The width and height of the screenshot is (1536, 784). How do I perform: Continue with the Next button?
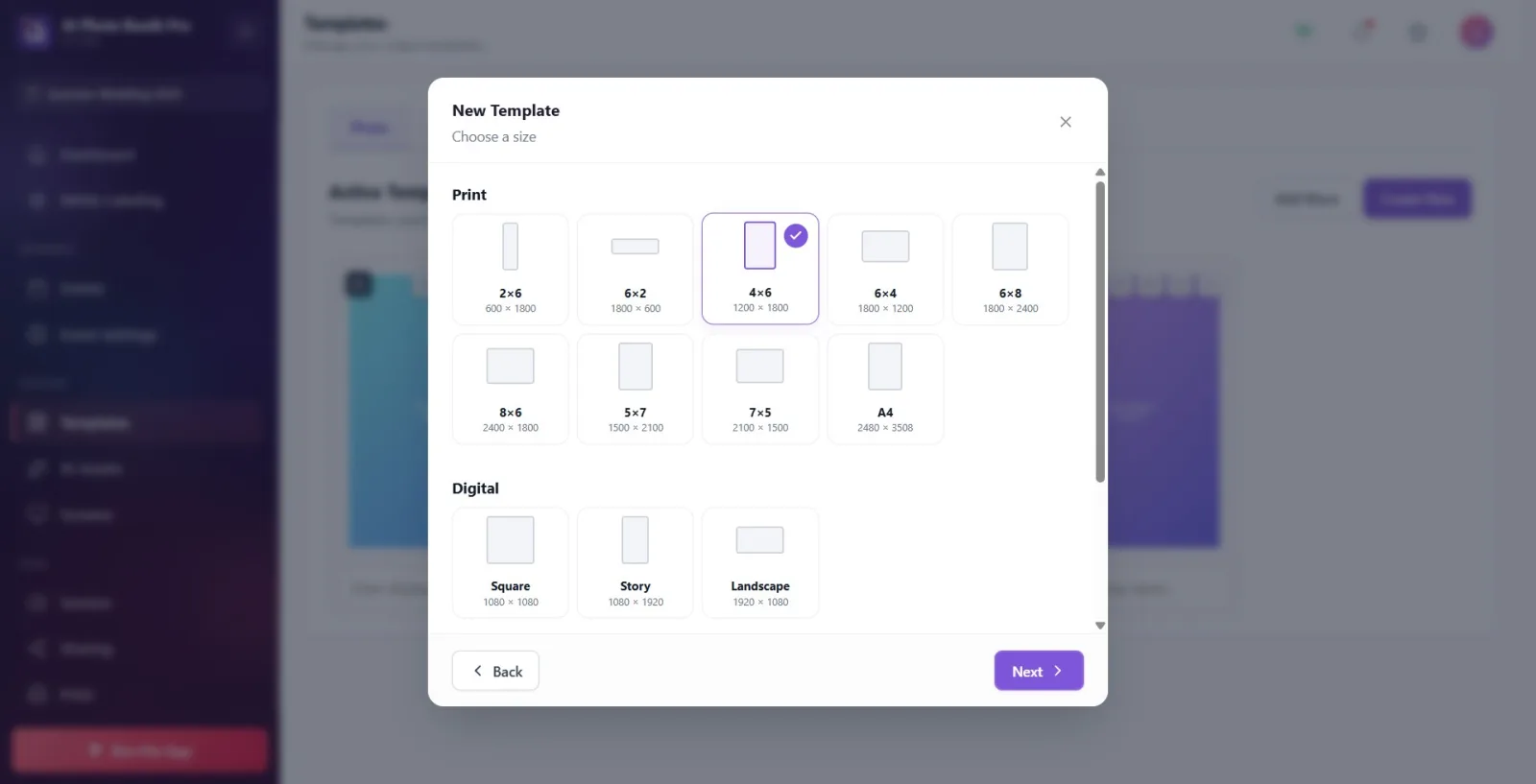(x=1039, y=671)
